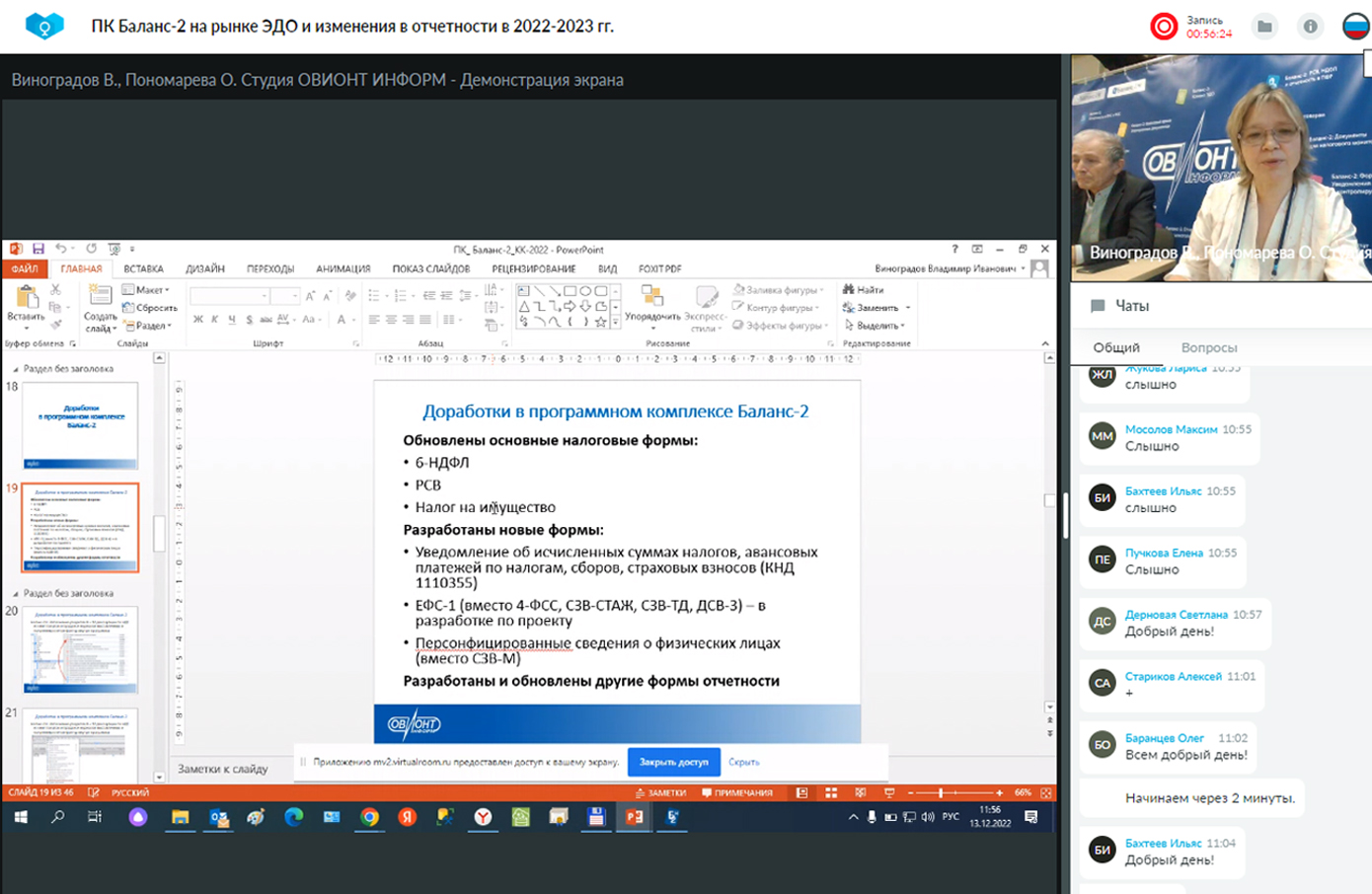
Task: Toggle text shadow S formatting
Action: pyautogui.click(x=249, y=319)
